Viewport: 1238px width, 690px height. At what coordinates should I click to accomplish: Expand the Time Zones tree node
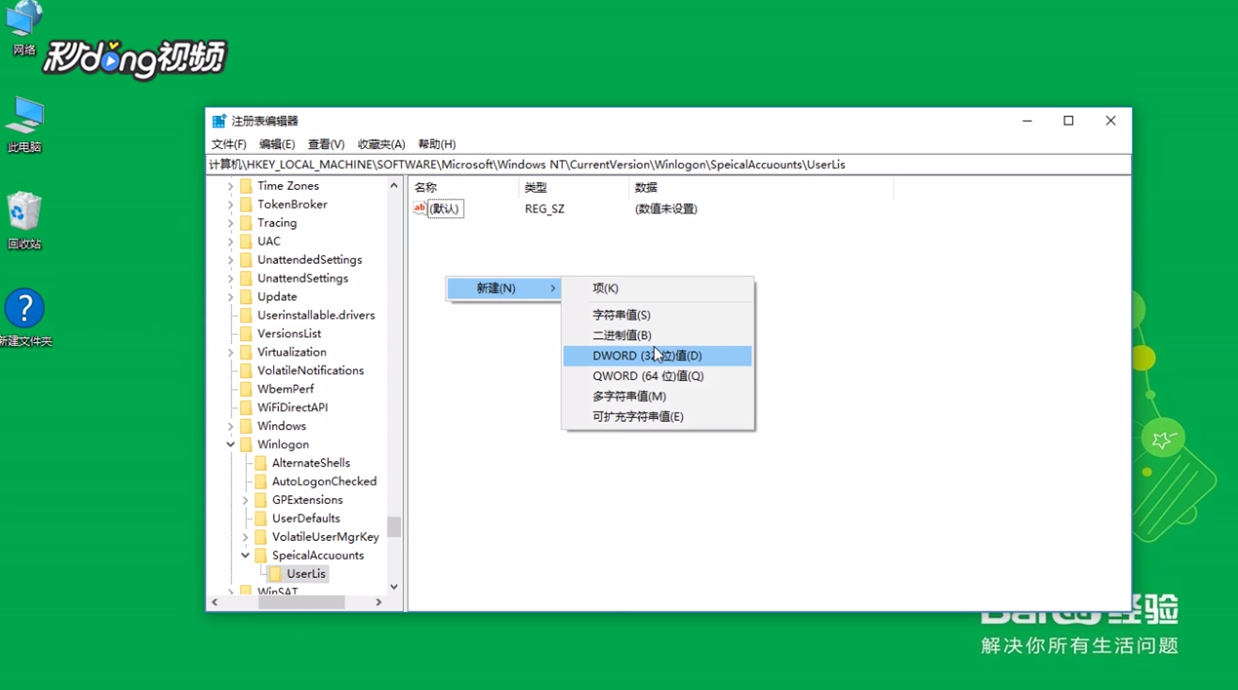(231, 186)
